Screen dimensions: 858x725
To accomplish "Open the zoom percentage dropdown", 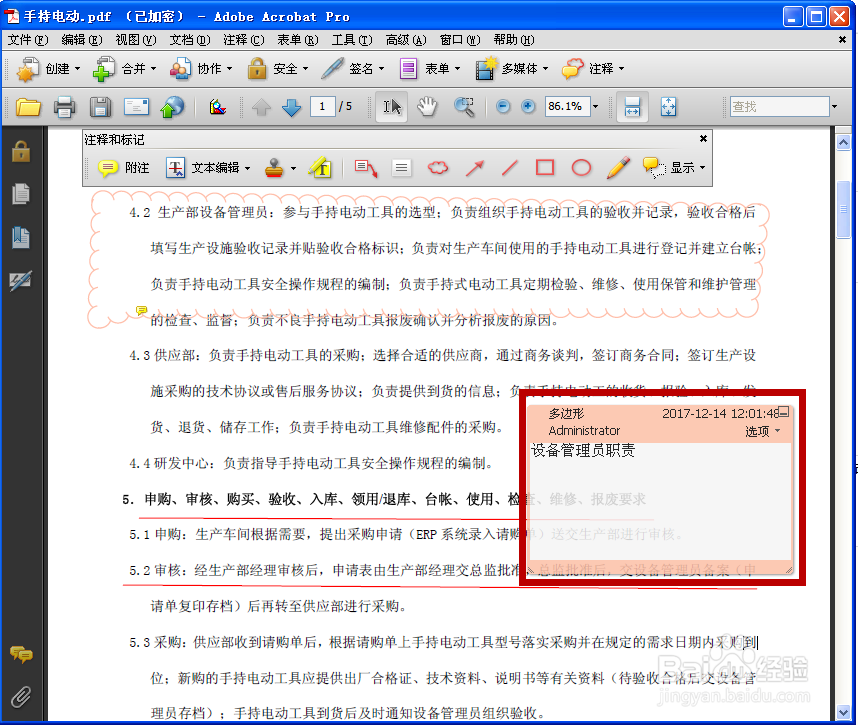I will click(x=595, y=106).
